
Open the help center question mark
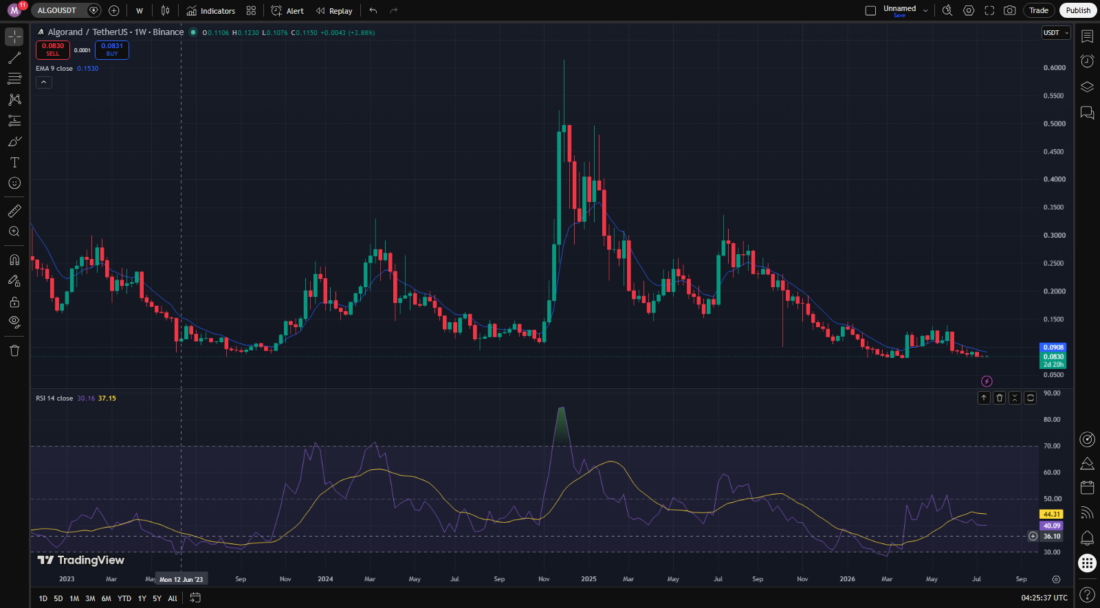coord(1087,594)
